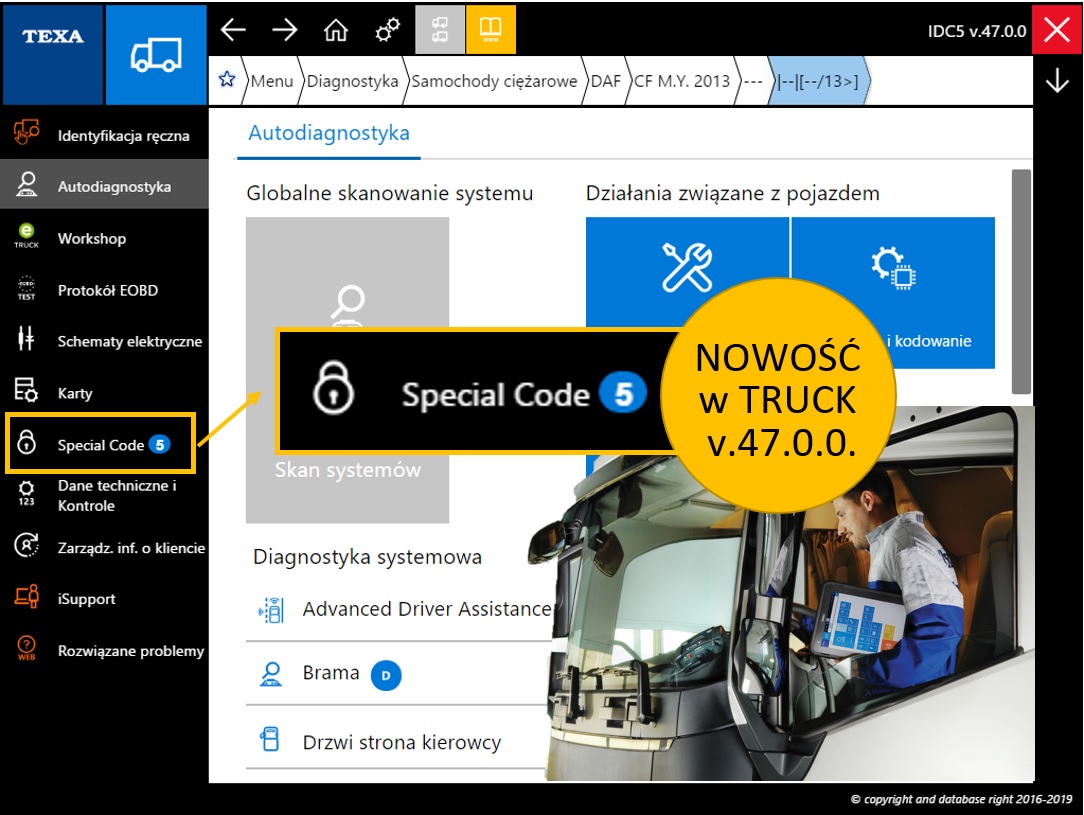Click the Autodiagnostyka sidebar icon
Image resolution: width=1084 pixels, height=815 pixels.
[26, 185]
